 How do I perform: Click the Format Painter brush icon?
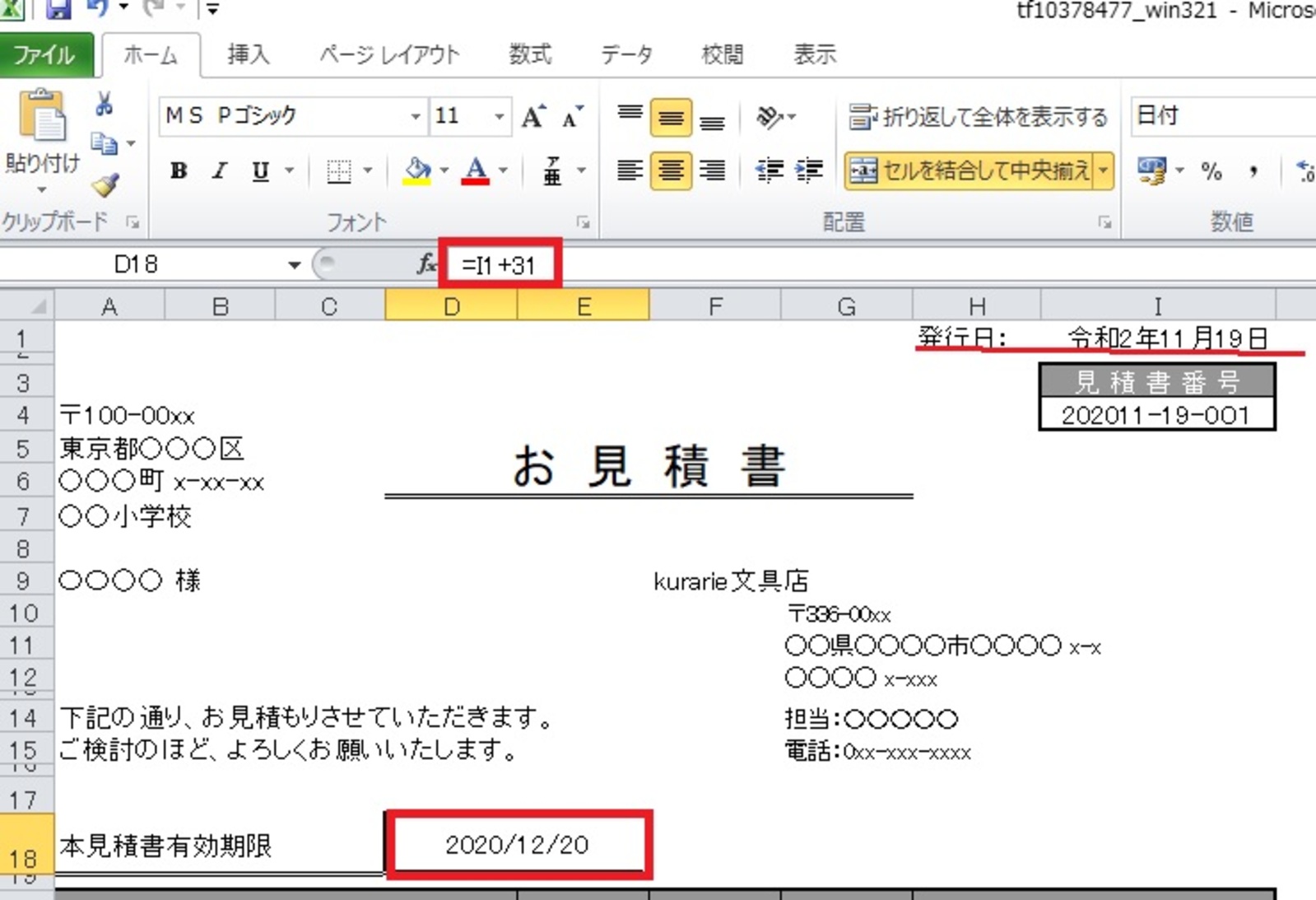coord(105,184)
